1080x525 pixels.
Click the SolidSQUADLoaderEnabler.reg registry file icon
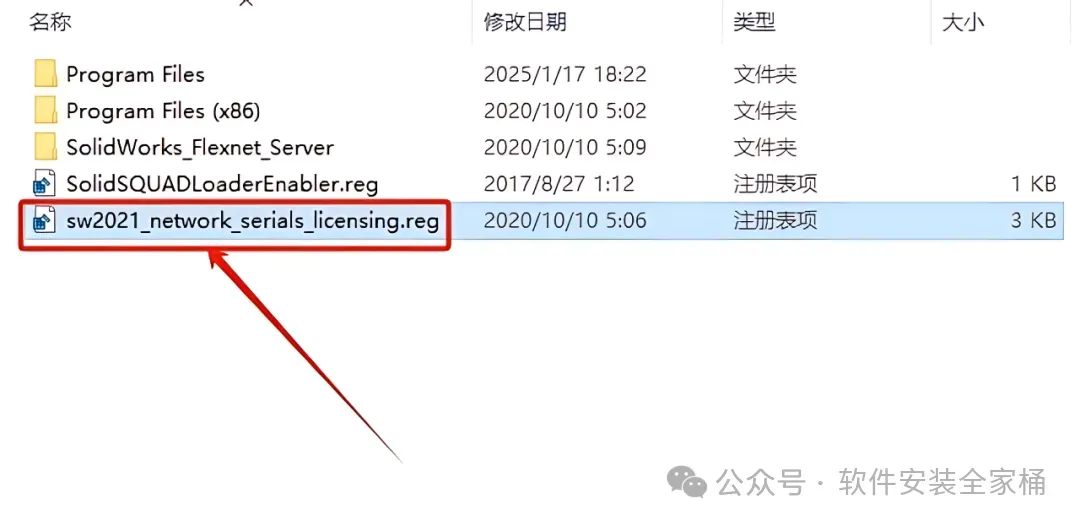pyautogui.click(x=45, y=184)
